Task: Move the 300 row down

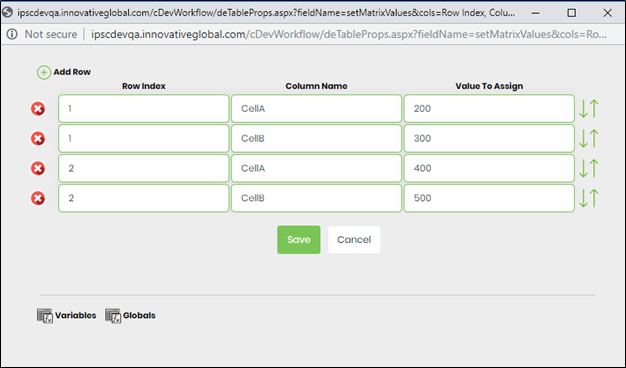Action: coord(583,138)
